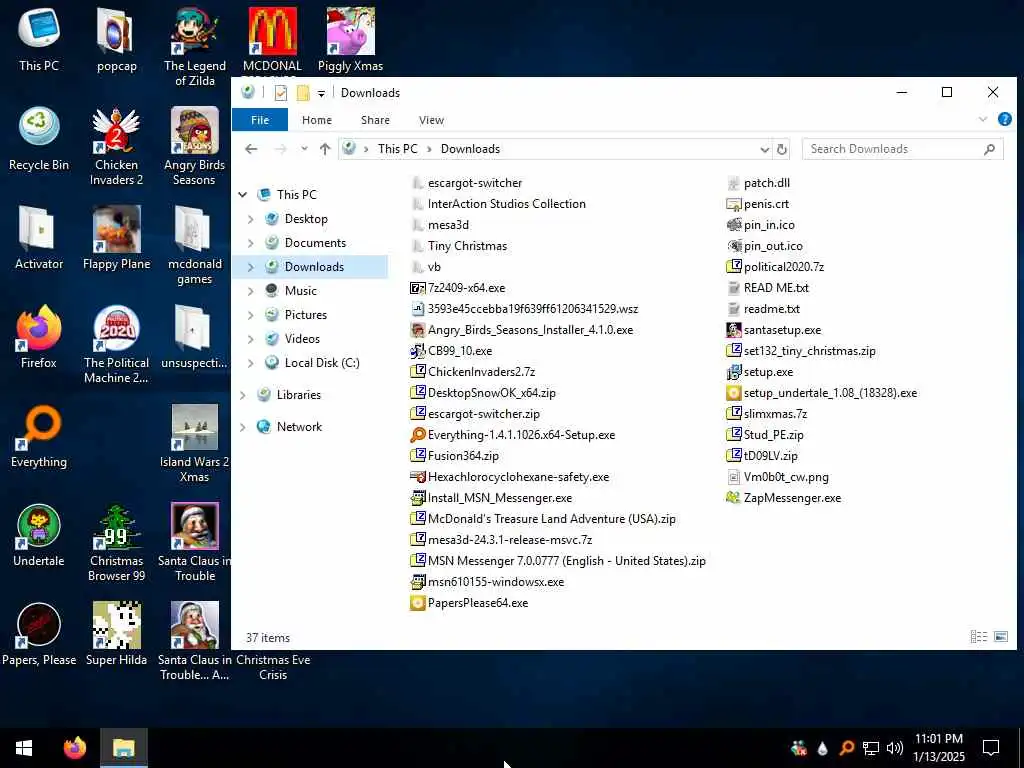Screen dimensions: 1024x768
Task: Click File Explorer taskbar button
Action: pos(123,748)
